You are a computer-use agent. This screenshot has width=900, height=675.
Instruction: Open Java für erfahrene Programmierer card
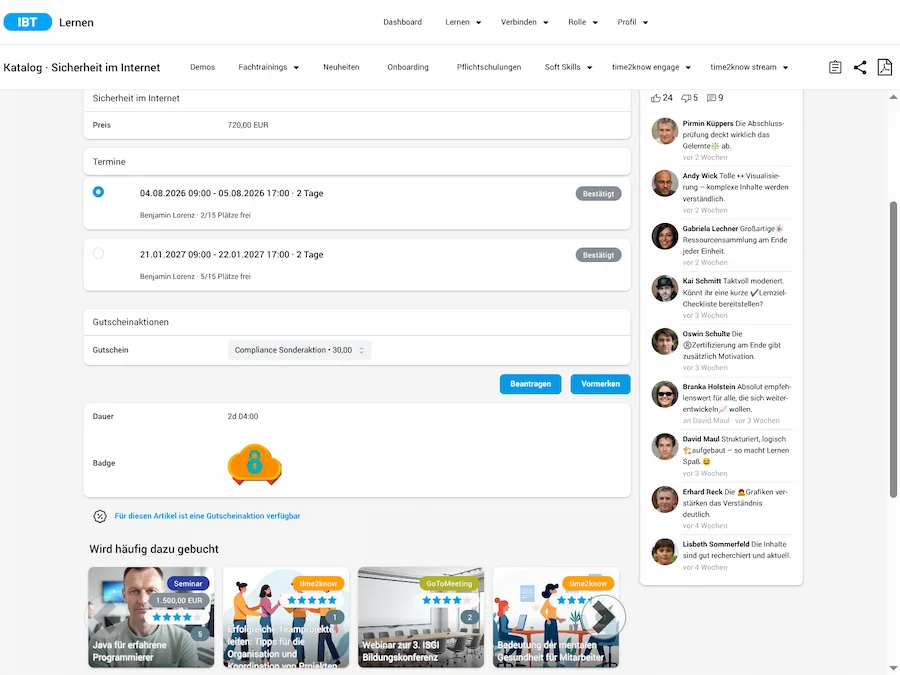coord(151,618)
